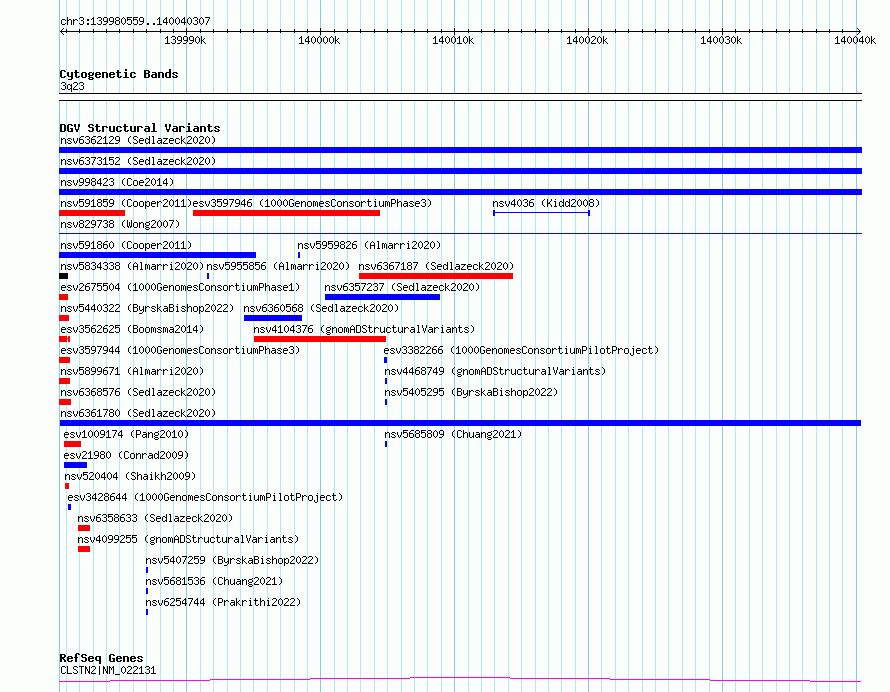
Task: Click nsv5899671 (Almarri2020) label
Action: [x=132, y=371]
